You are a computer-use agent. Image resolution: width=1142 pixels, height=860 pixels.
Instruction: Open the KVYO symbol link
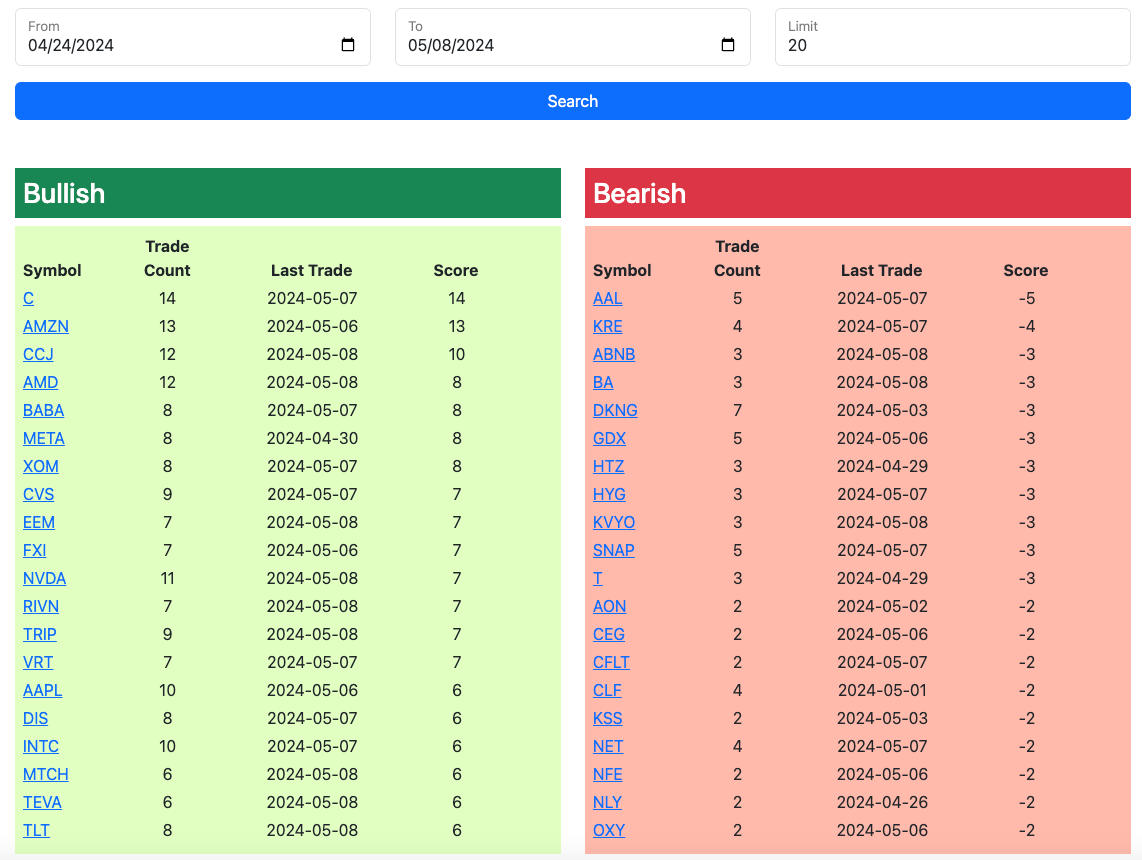tap(614, 523)
